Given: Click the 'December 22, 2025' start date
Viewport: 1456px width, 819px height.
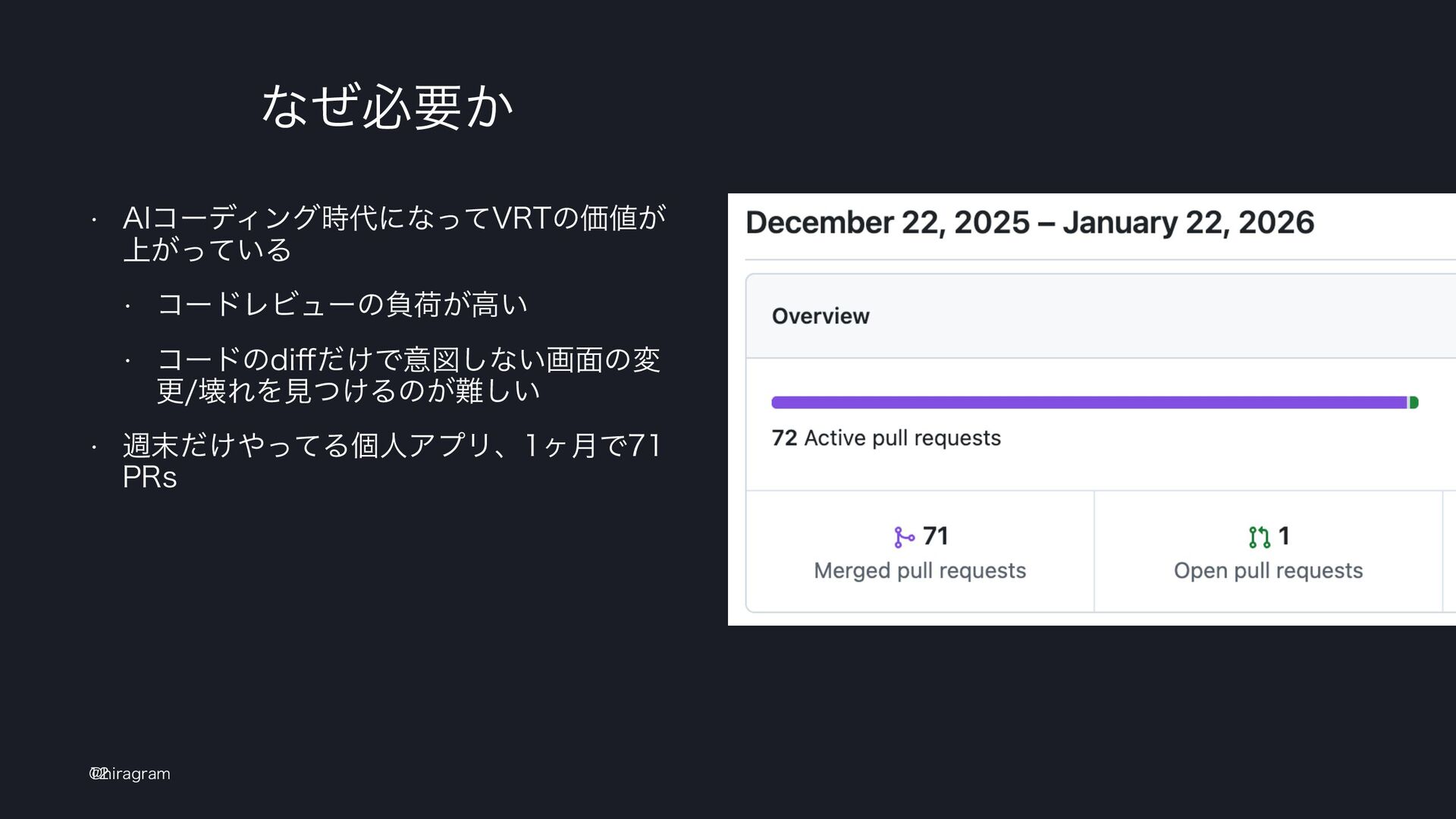Looking at the screenshot, I should coord(887,223).
